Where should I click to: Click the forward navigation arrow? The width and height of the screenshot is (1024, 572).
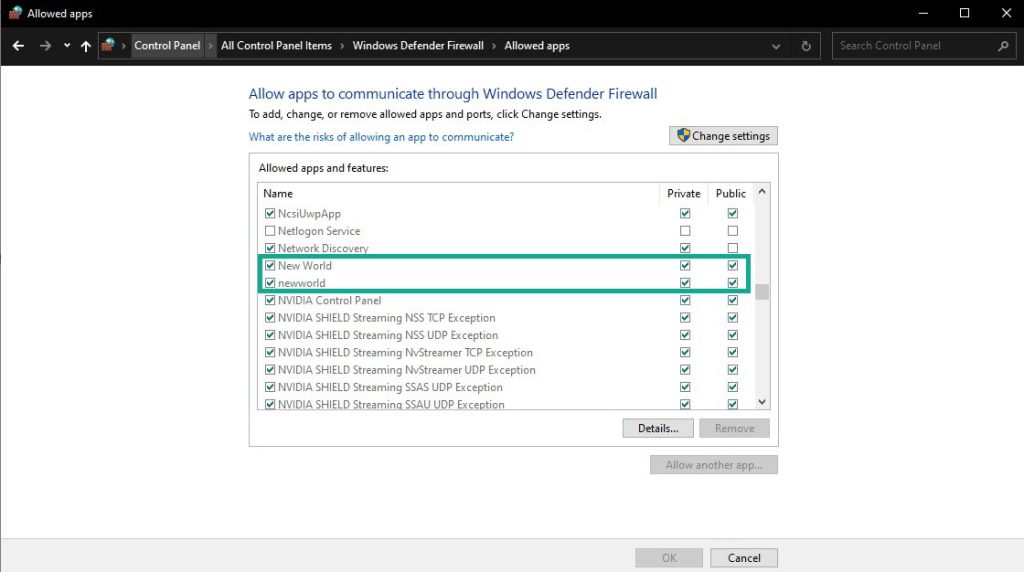[x=45, y=46]
